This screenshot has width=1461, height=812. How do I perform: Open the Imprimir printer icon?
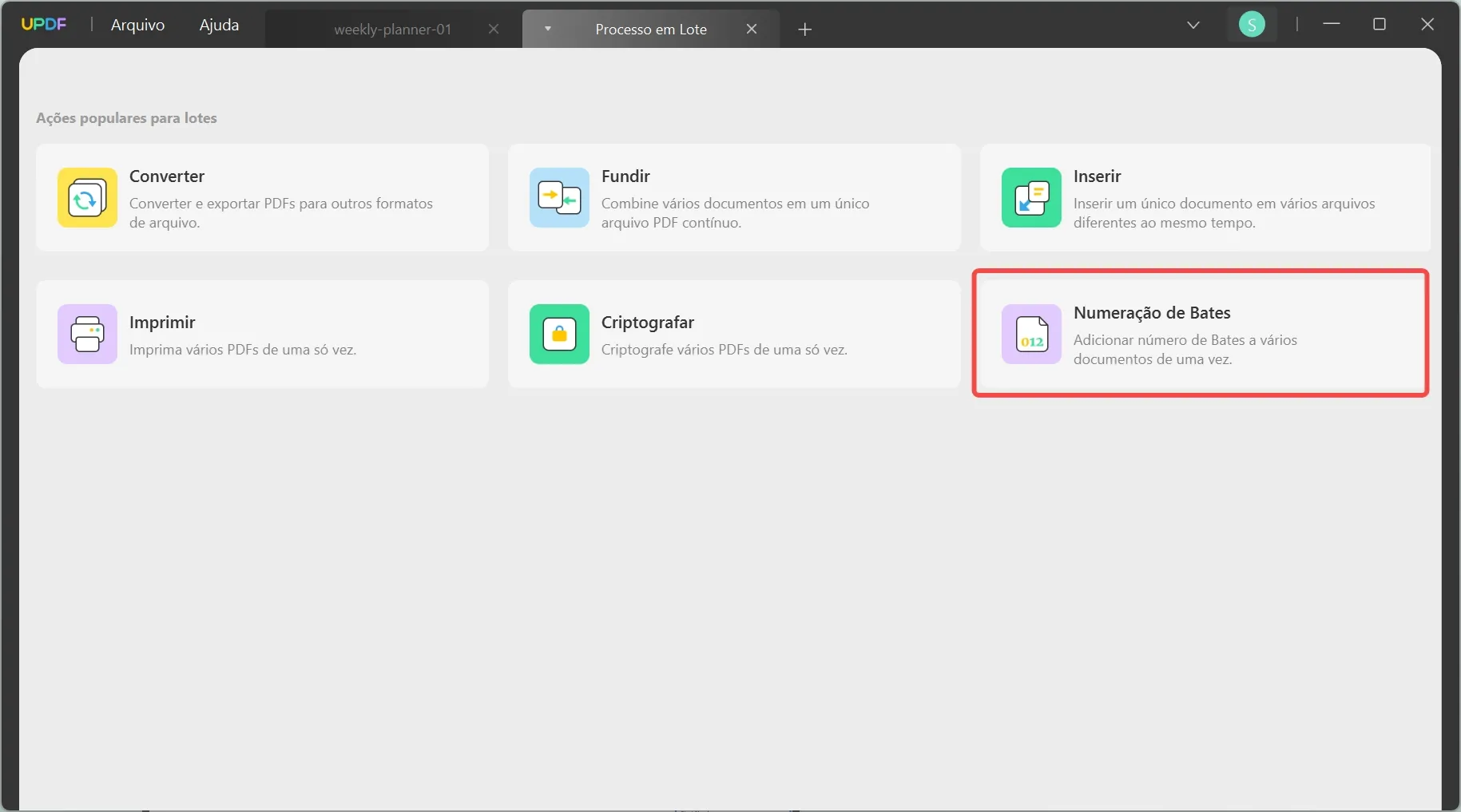pos(87,334)
